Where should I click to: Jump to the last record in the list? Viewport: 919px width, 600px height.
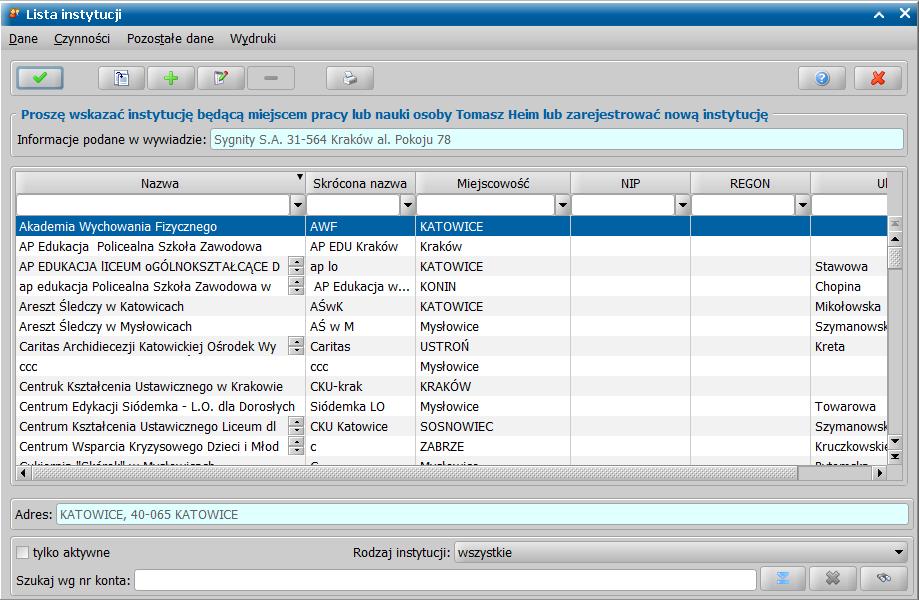[895, 456]
